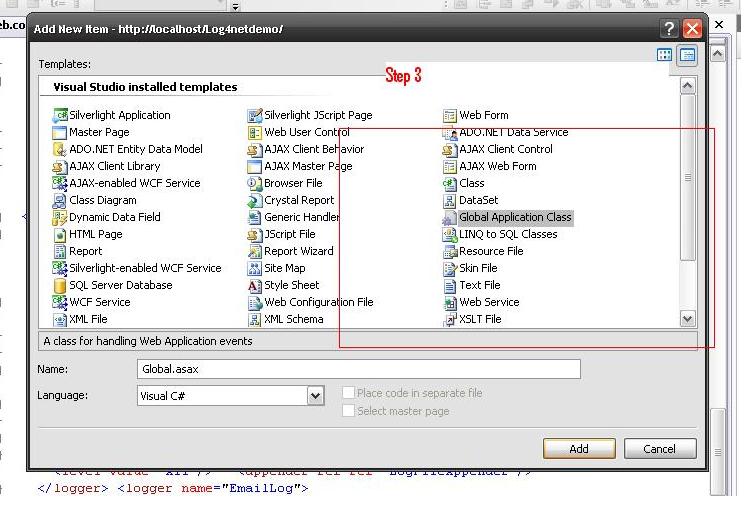Switch templates view to small icons
753x510 pixels.
(x=688, y=55)
